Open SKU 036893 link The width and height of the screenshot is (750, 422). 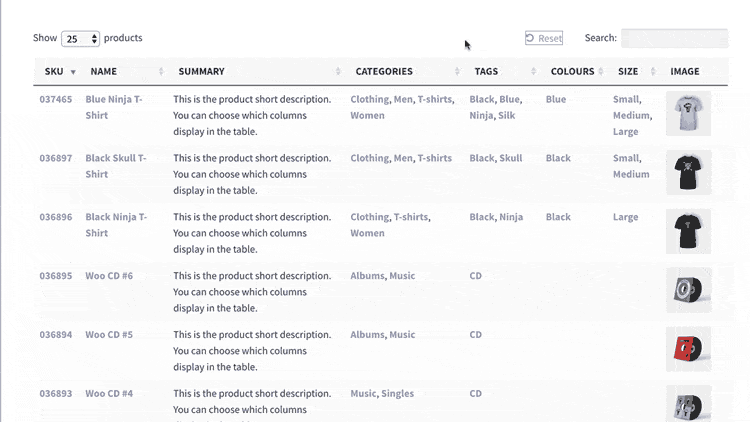pyautogui.click(x=55, y=393)
